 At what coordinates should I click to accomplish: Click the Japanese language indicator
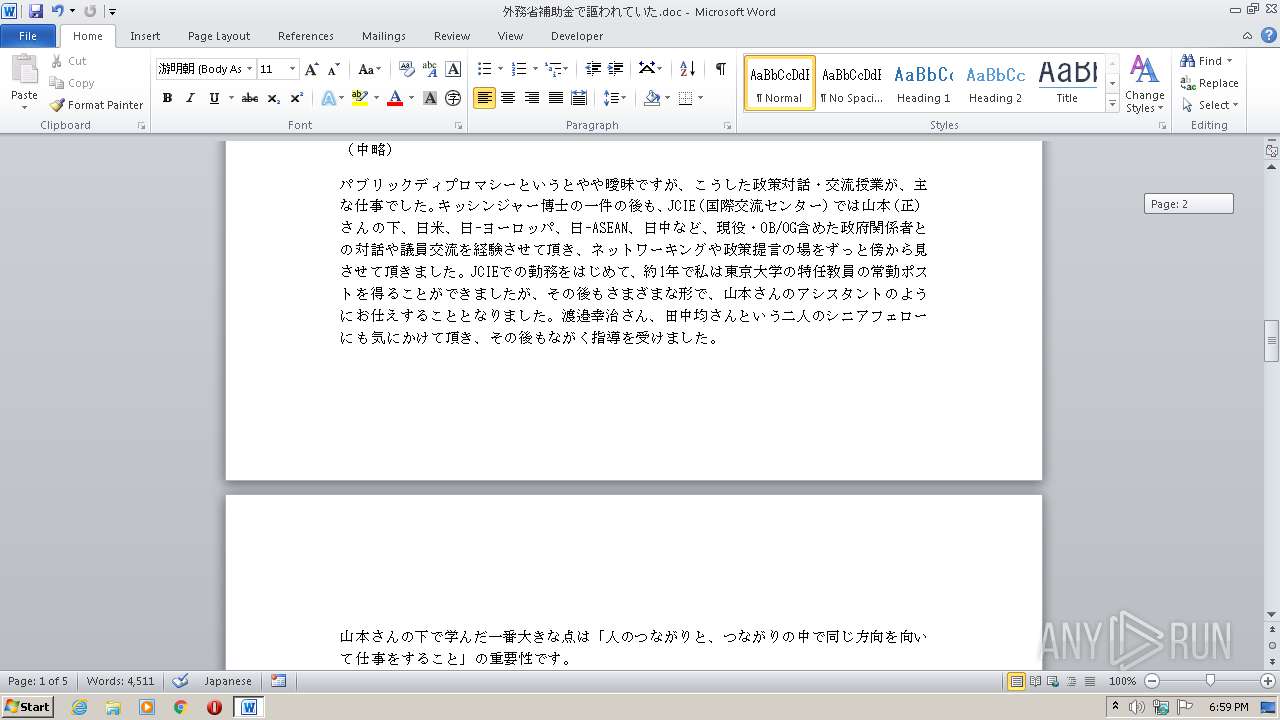(x=228, y=681)
